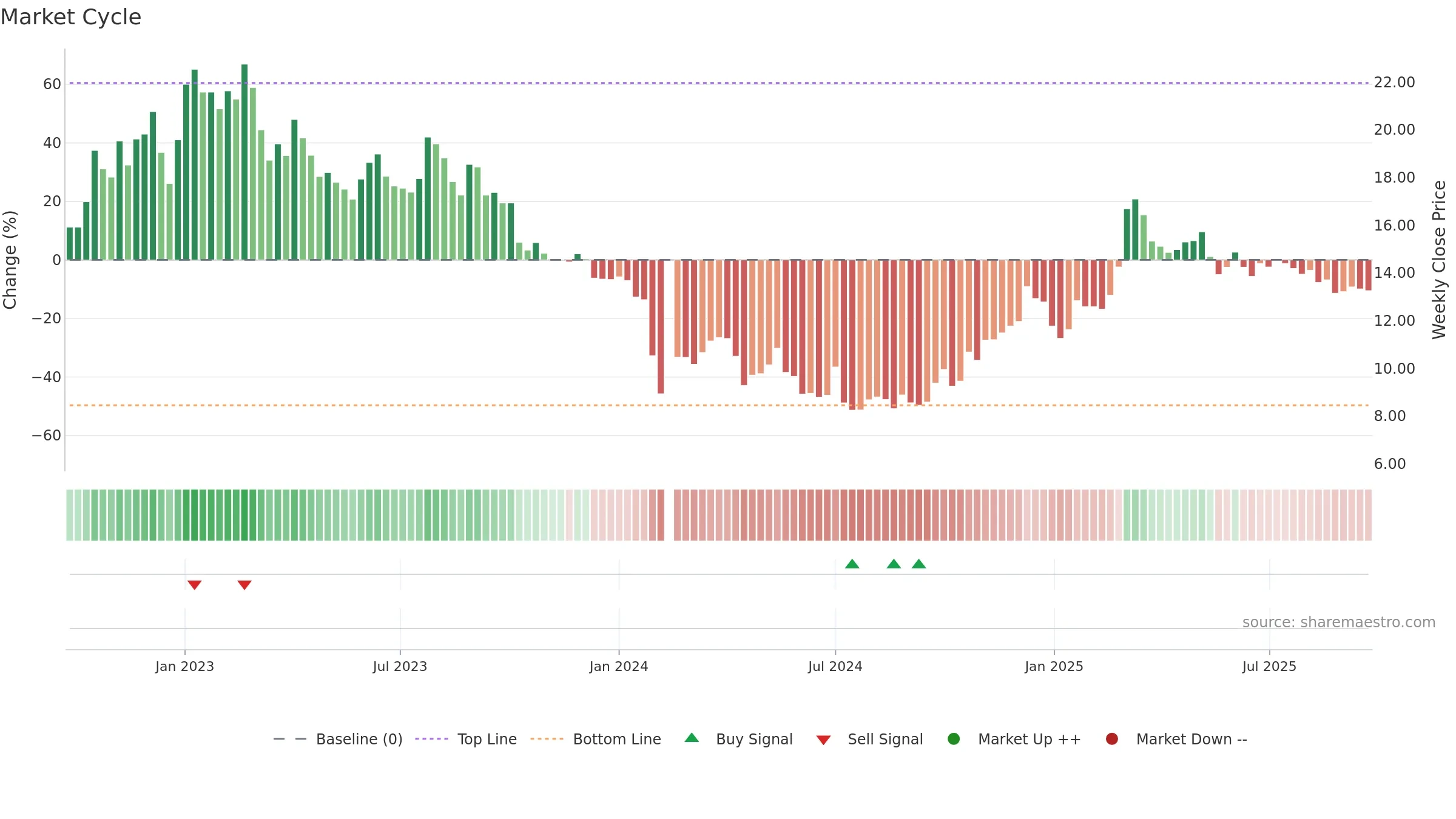This screenshot has height=819, width=1456.
Task: Toggle the Market Down -- legend entry
Action: point(1176,739)
